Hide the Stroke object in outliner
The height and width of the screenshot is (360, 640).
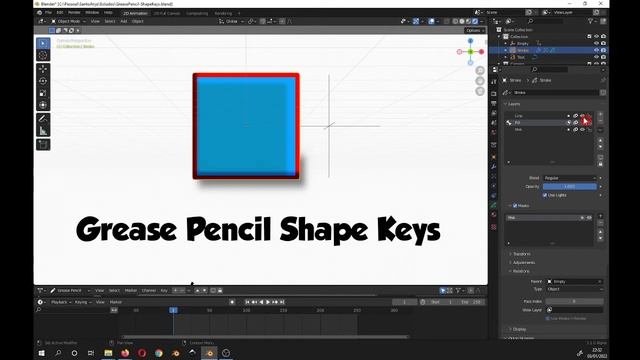(596, 50)
